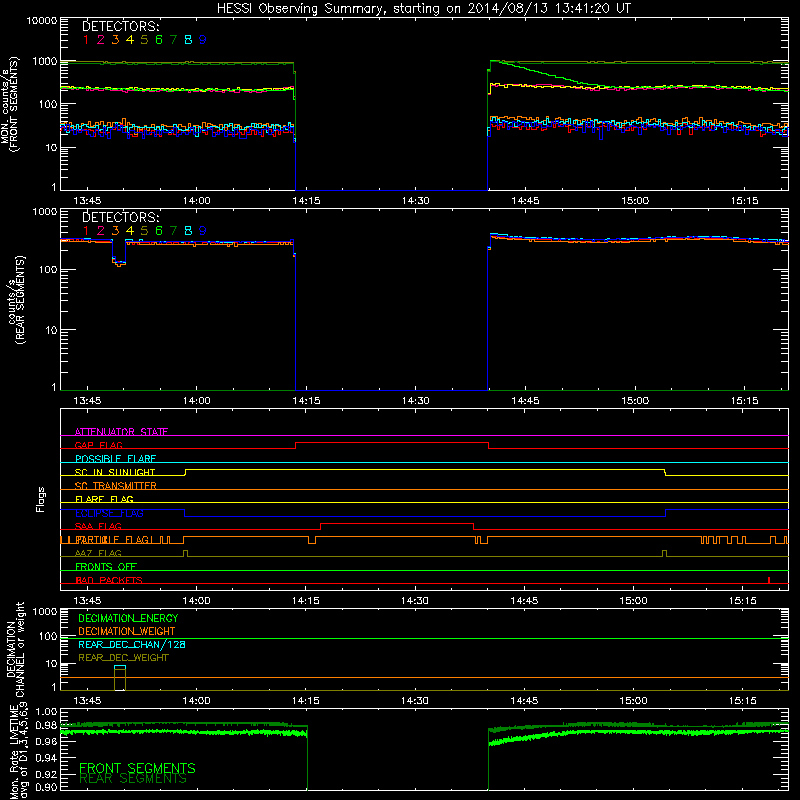Select red detector 1 in rear segments legend
This screenshot has width=800, height=800.
(86, 231)
